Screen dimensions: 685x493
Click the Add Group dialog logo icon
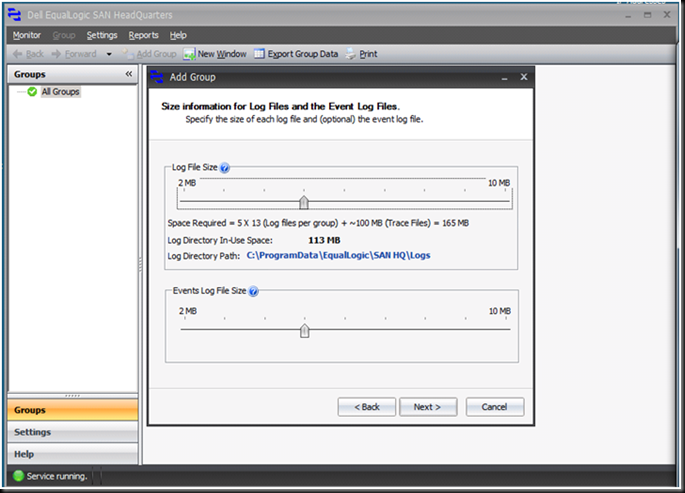pyautogui.click(x=156, y=77)
